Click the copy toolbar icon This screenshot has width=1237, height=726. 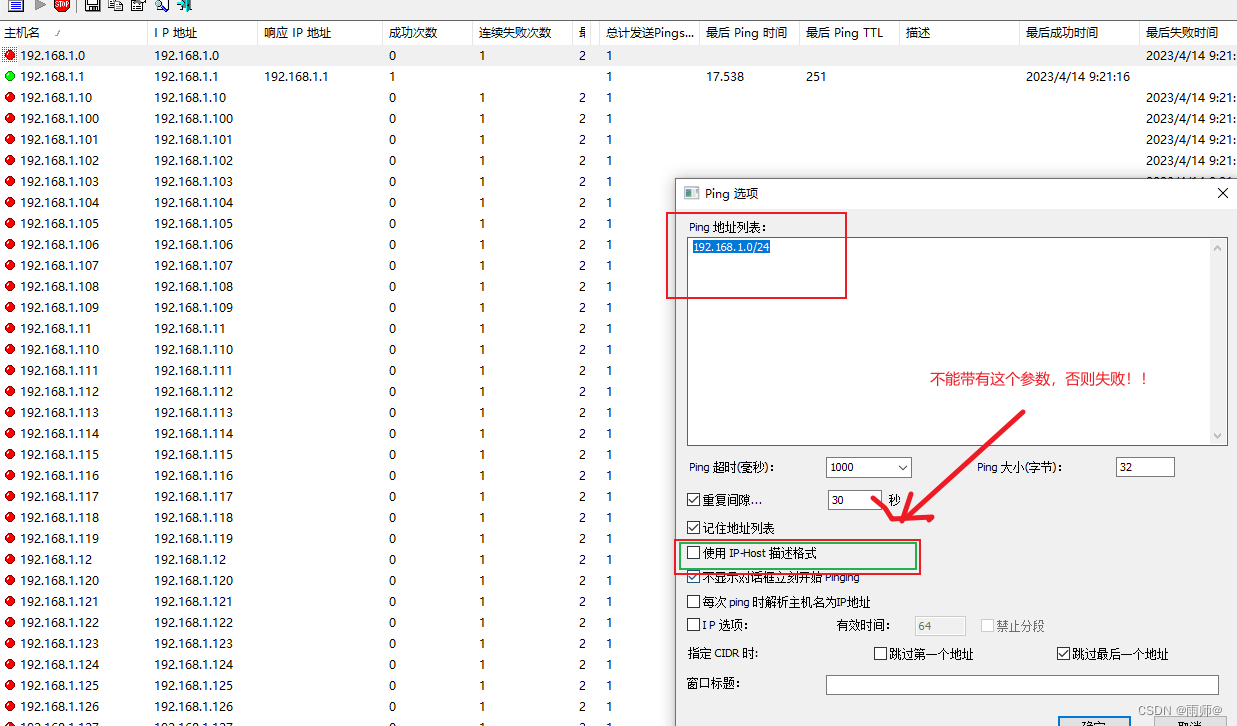114,6
